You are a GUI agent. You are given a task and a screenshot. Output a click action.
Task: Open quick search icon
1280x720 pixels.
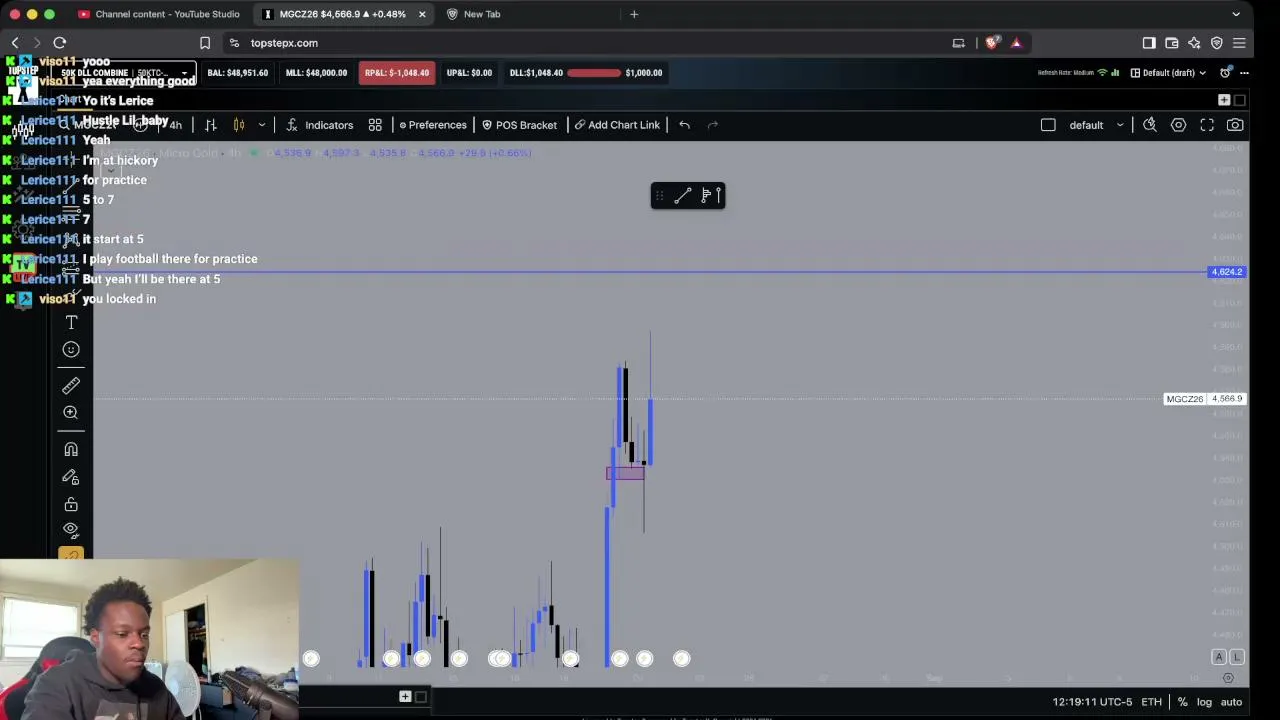pyautogui.click(x=1150, y=125)
